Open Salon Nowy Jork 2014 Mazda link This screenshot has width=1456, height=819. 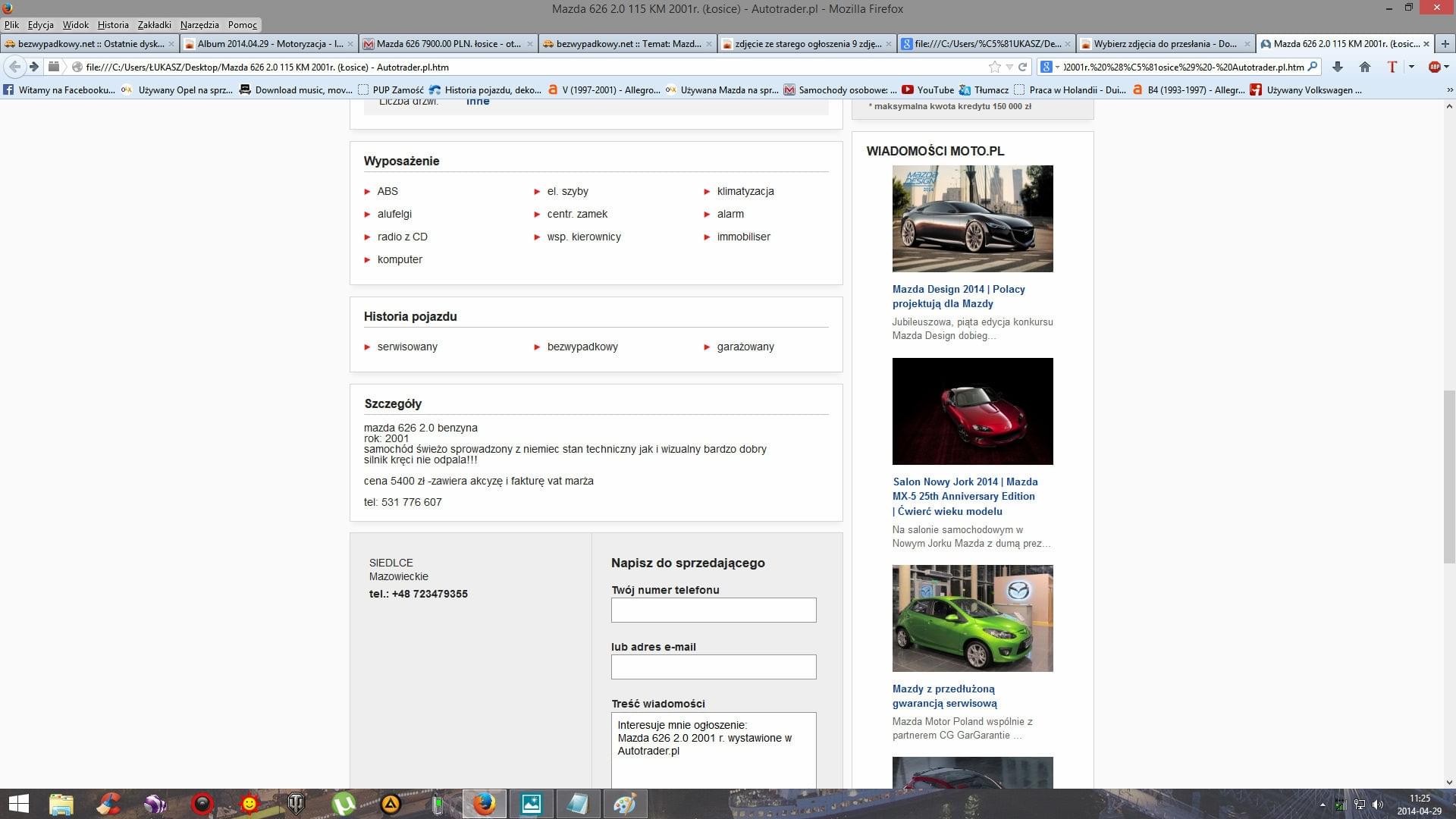(x=965, y=497)
